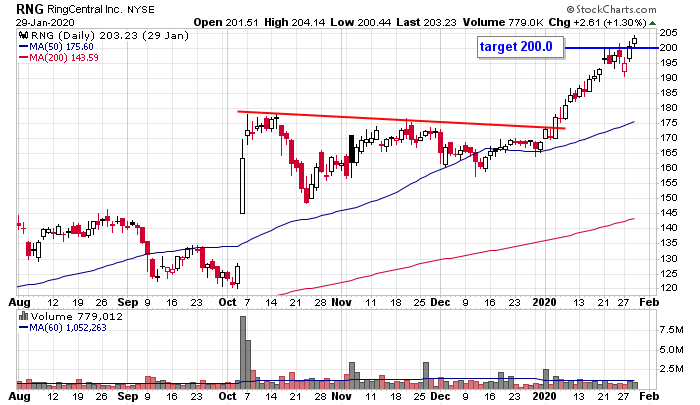Click the 160 price axis label

point(668,168)
